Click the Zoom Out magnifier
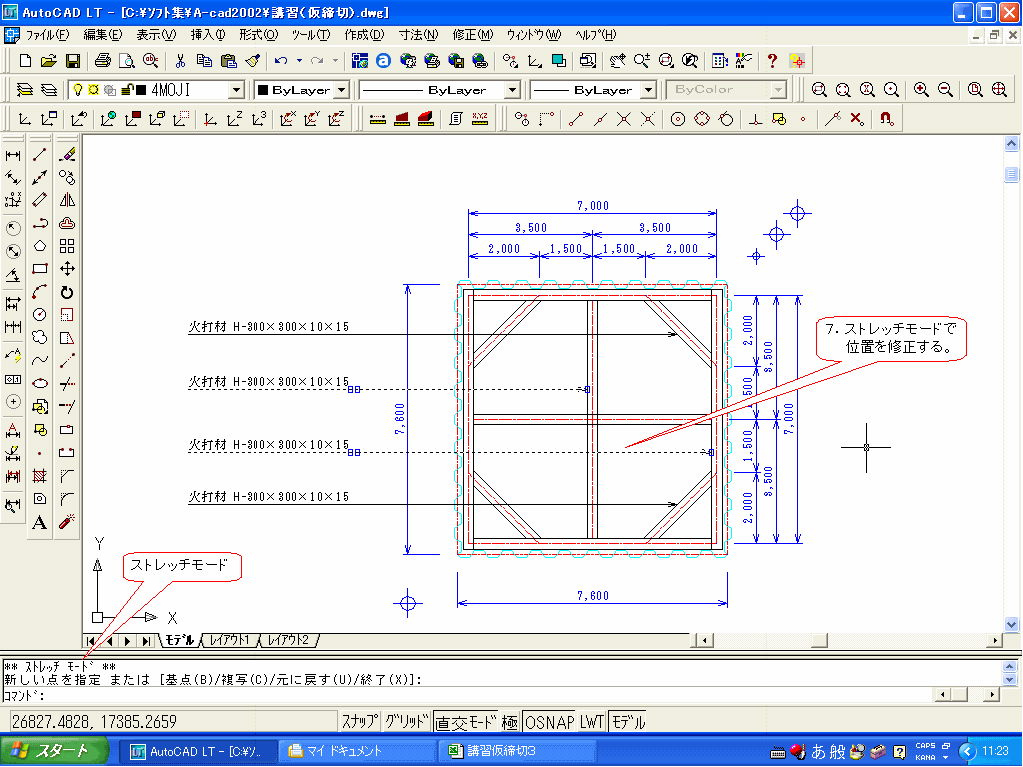Viewport: 1023px width, 767px height. coord(945,89)
